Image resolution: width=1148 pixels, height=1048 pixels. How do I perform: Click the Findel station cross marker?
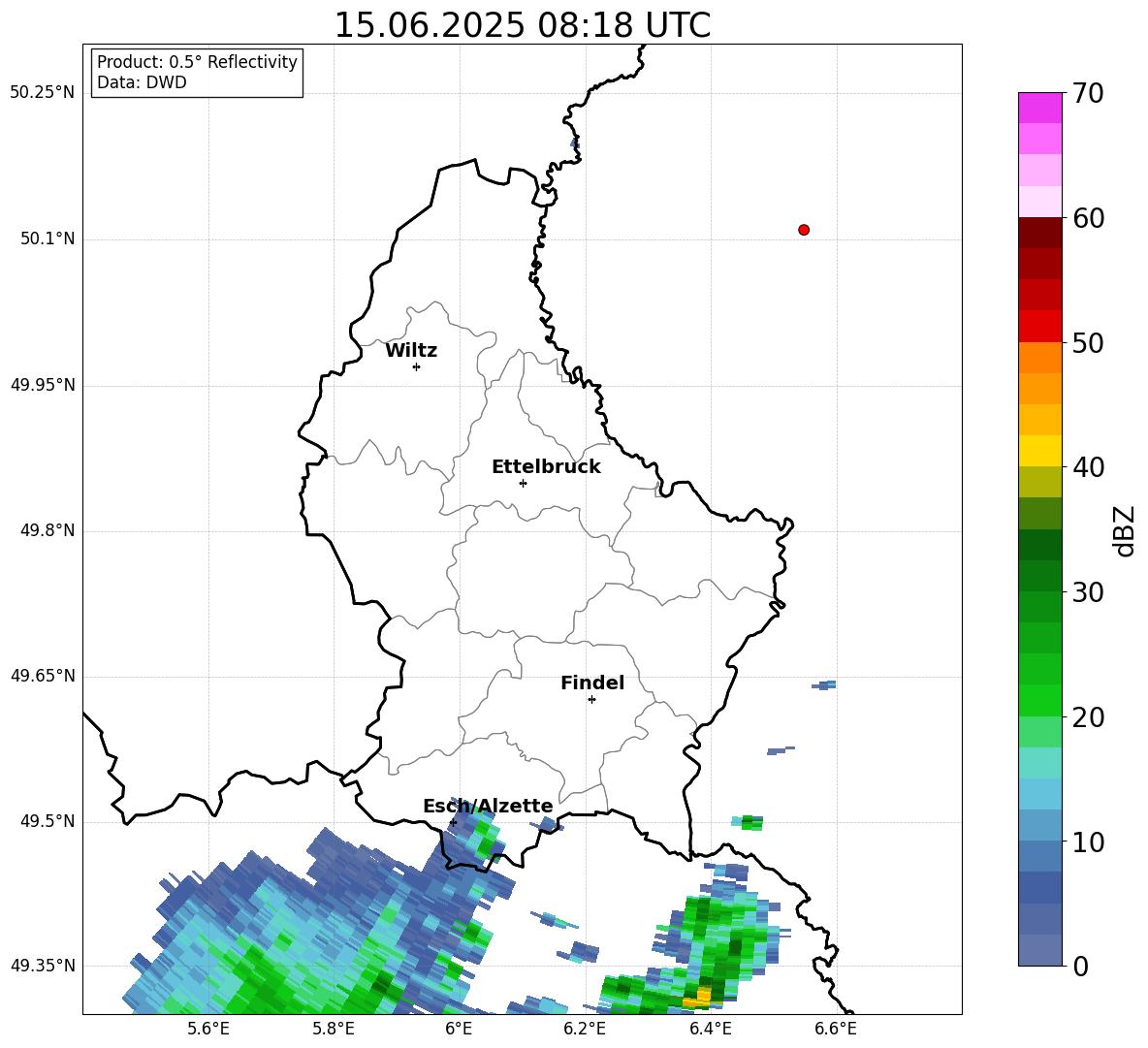pyautogui.click(x=591, y=700)
